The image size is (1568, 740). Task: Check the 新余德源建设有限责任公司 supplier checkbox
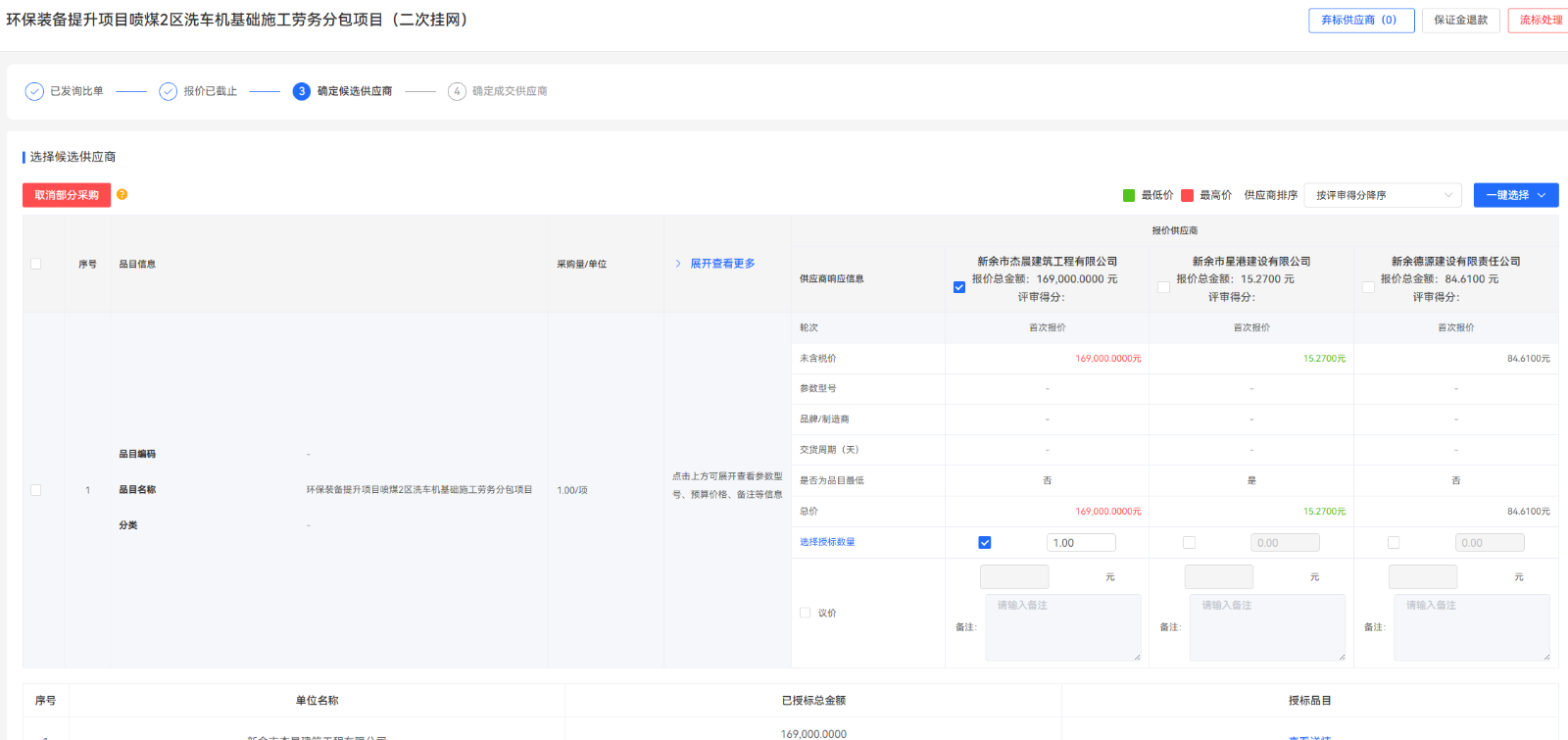pyautogui.click(x=1368, y=287)
